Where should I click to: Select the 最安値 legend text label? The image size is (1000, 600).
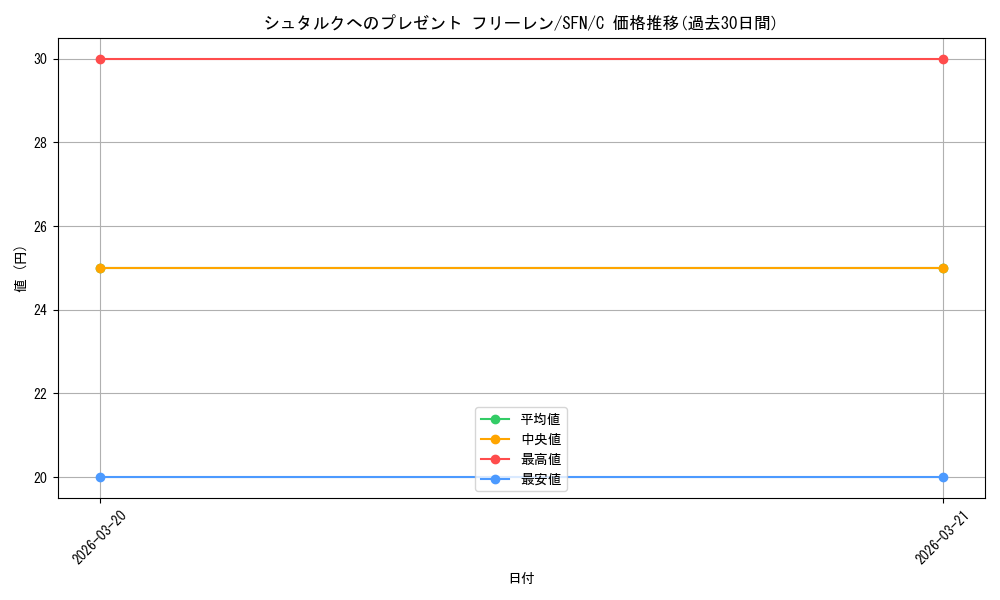pyautogui.click(x=541, y=479)
